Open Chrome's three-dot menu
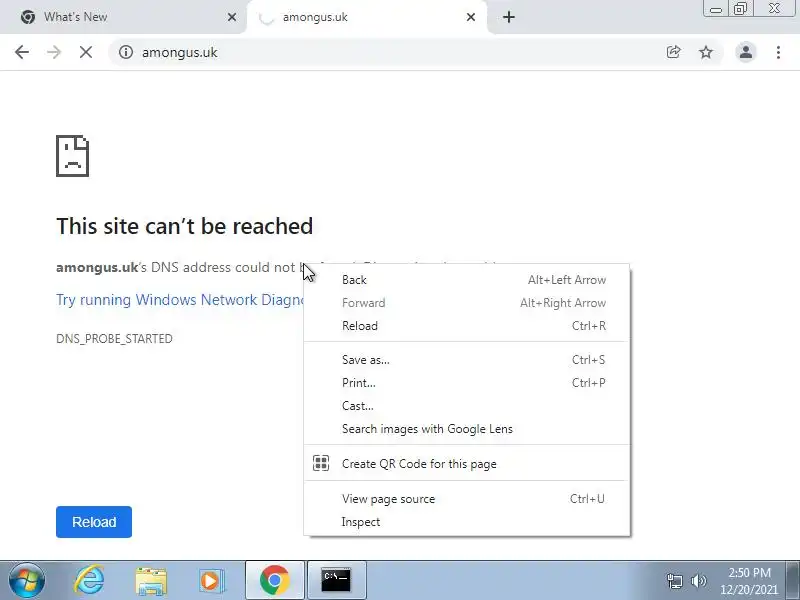The height and width of the screenshot is (600, 800). coord(778,52)
